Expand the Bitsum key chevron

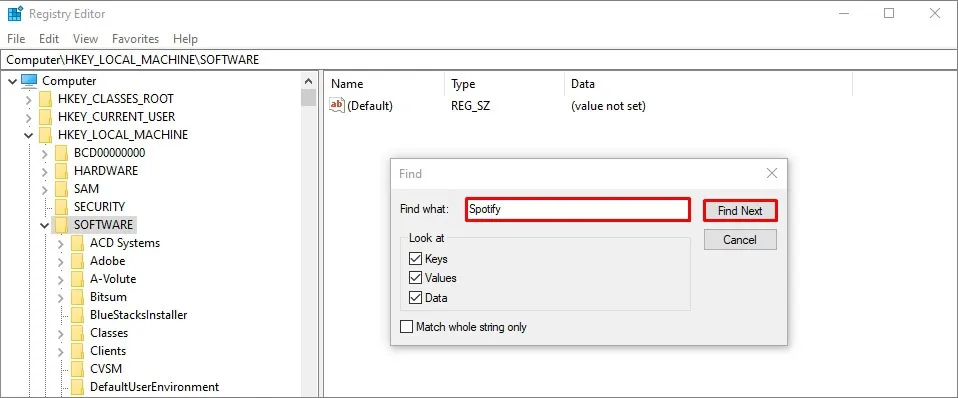[60, 298]
